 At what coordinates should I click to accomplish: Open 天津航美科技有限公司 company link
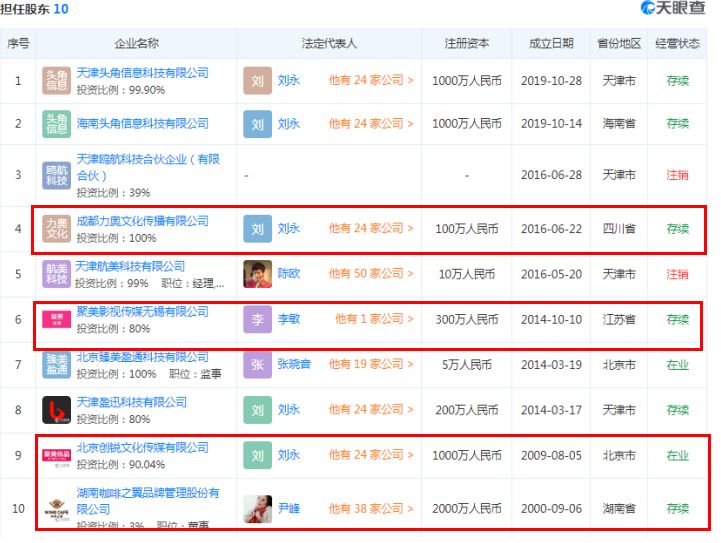tap(130, 266)
